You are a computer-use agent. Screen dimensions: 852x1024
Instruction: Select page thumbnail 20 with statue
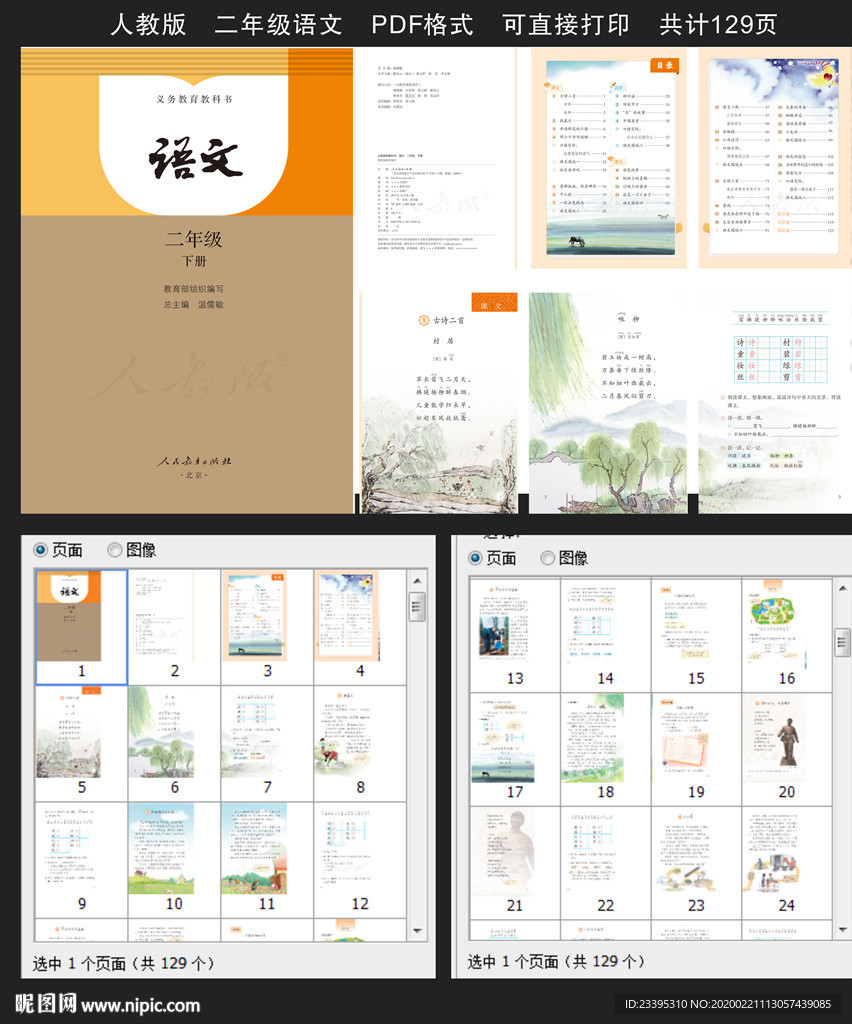[787, 748]
